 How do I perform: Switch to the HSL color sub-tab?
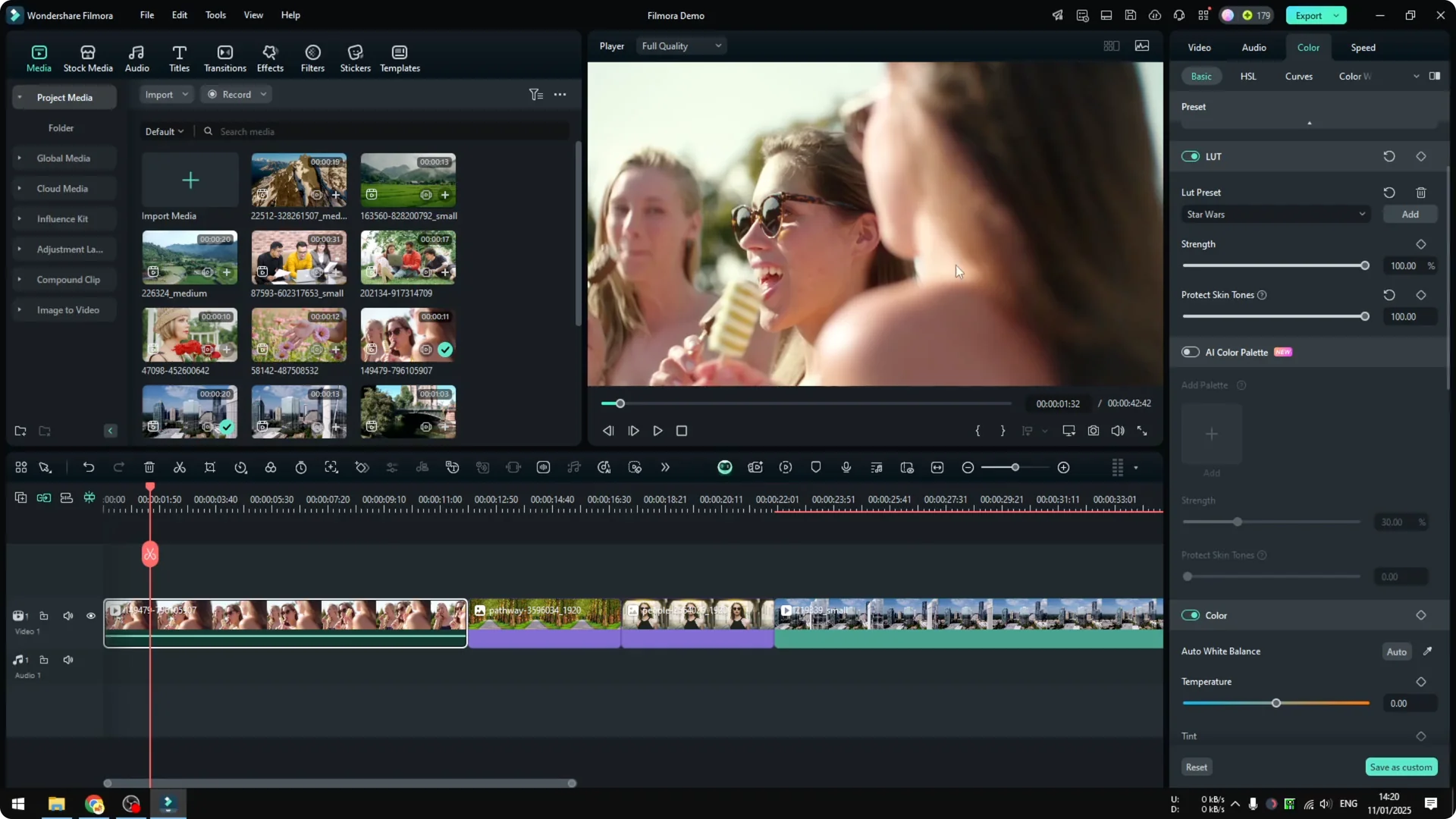[1248, 76]
